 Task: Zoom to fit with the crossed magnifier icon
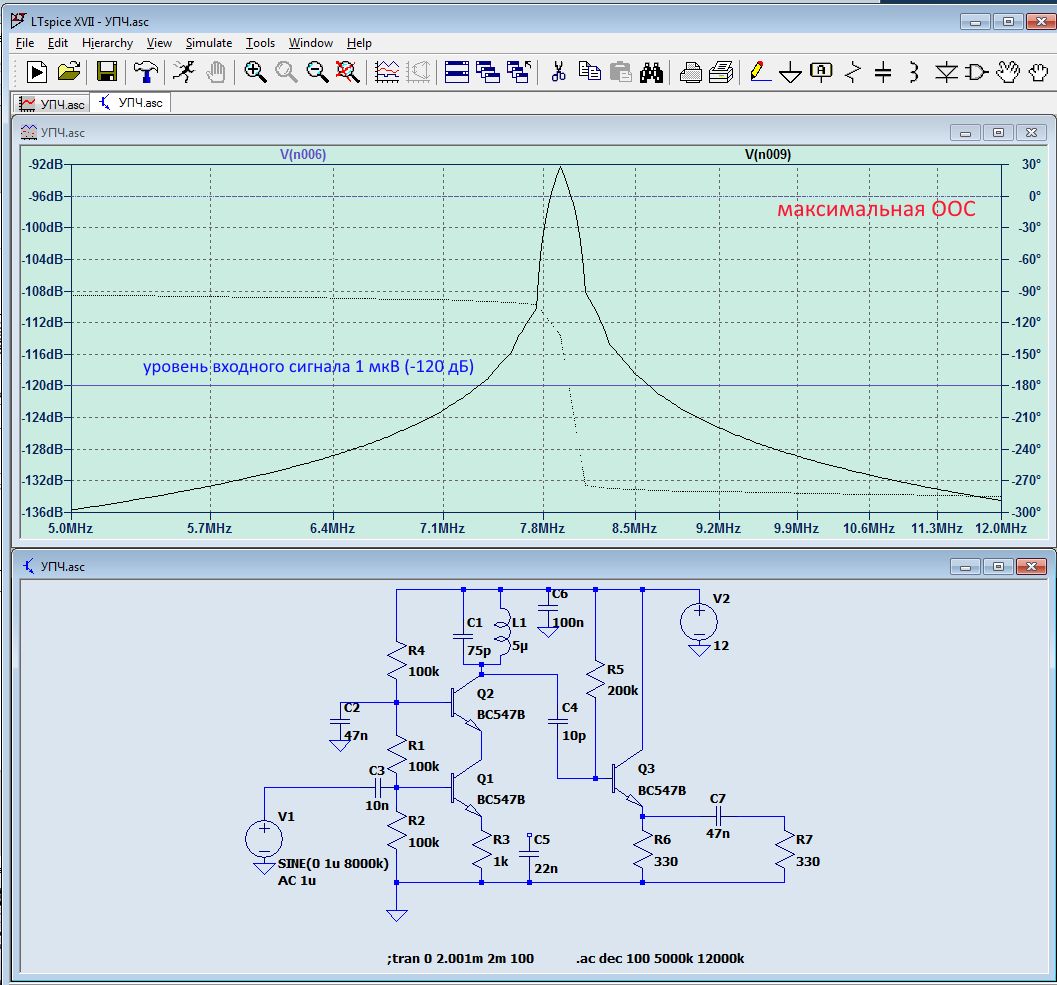pyautogui.click(x=348, y=71)
